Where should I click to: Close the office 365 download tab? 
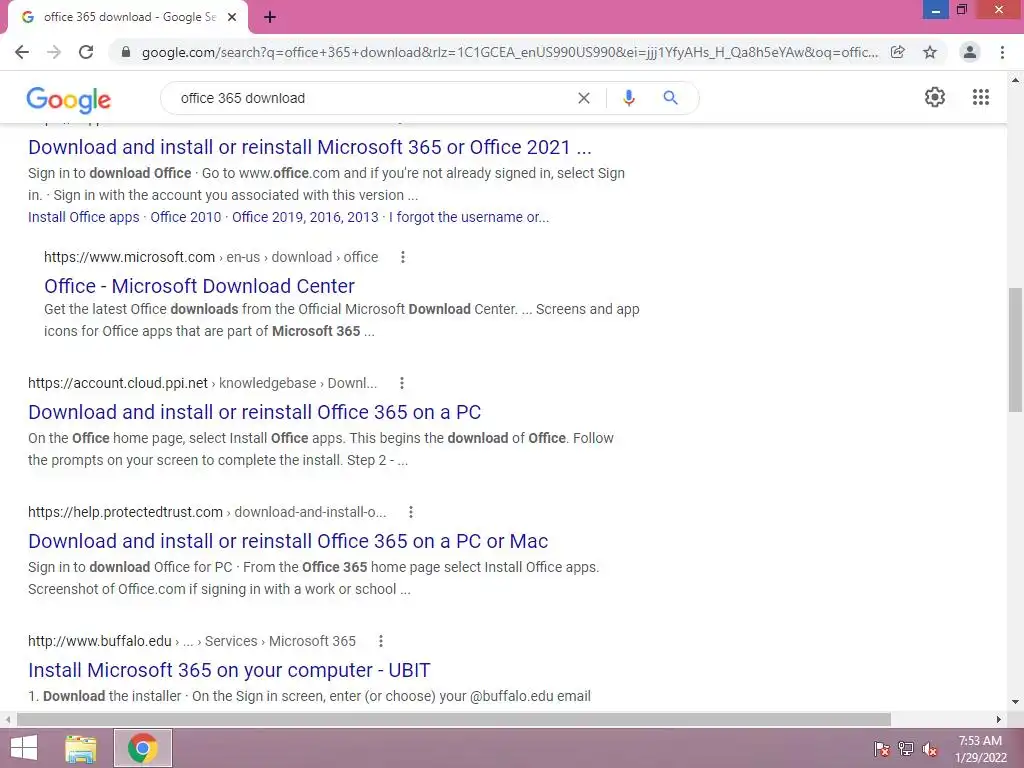click(232, 17)
